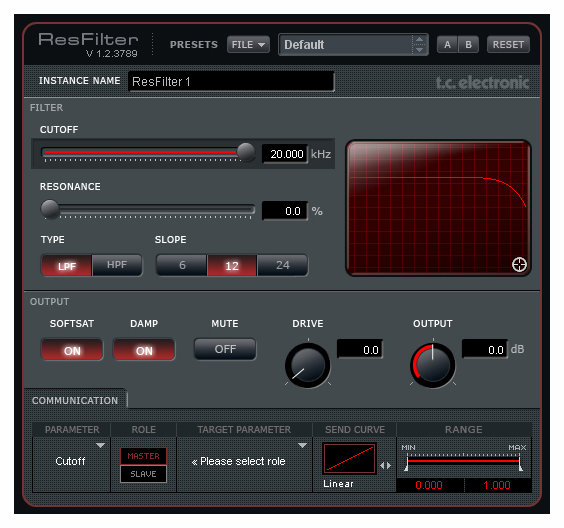The height and width of the screenshot is (528, 564).
Task: Click the B compare button
Action: coord(468,45)
